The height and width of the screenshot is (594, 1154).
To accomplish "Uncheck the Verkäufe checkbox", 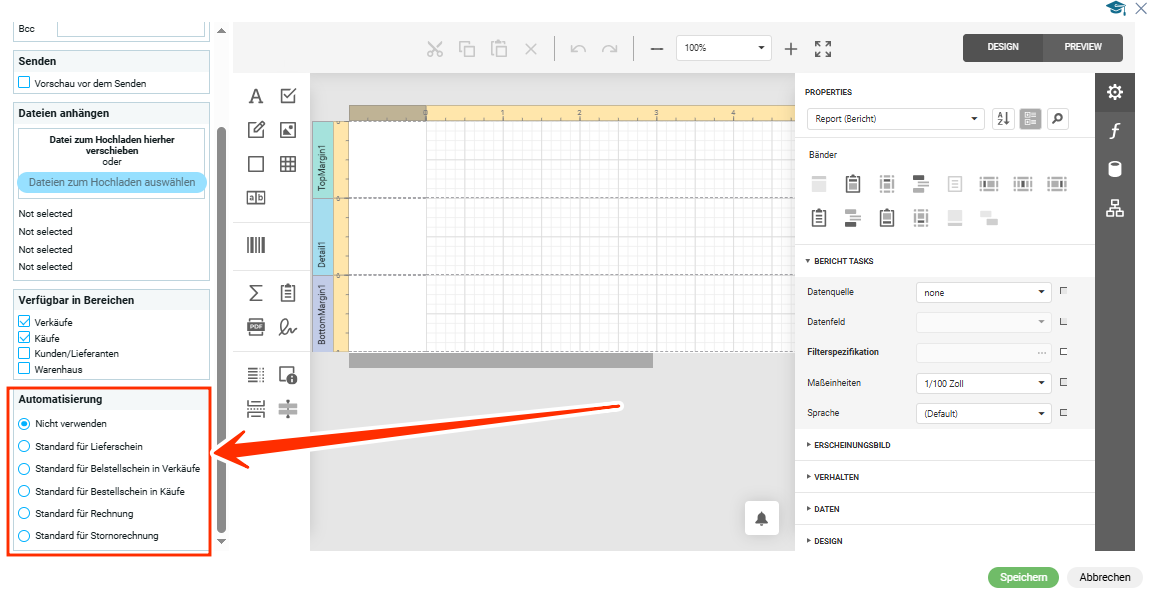I will 25,322.
